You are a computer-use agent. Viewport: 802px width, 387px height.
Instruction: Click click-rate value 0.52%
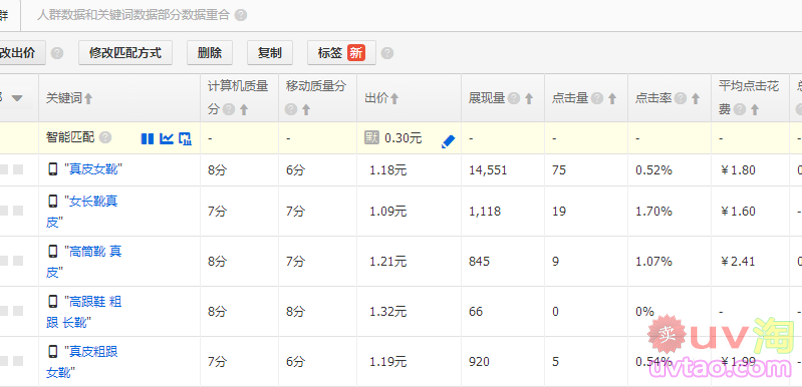pyautogui.click(x=654, y=170)
